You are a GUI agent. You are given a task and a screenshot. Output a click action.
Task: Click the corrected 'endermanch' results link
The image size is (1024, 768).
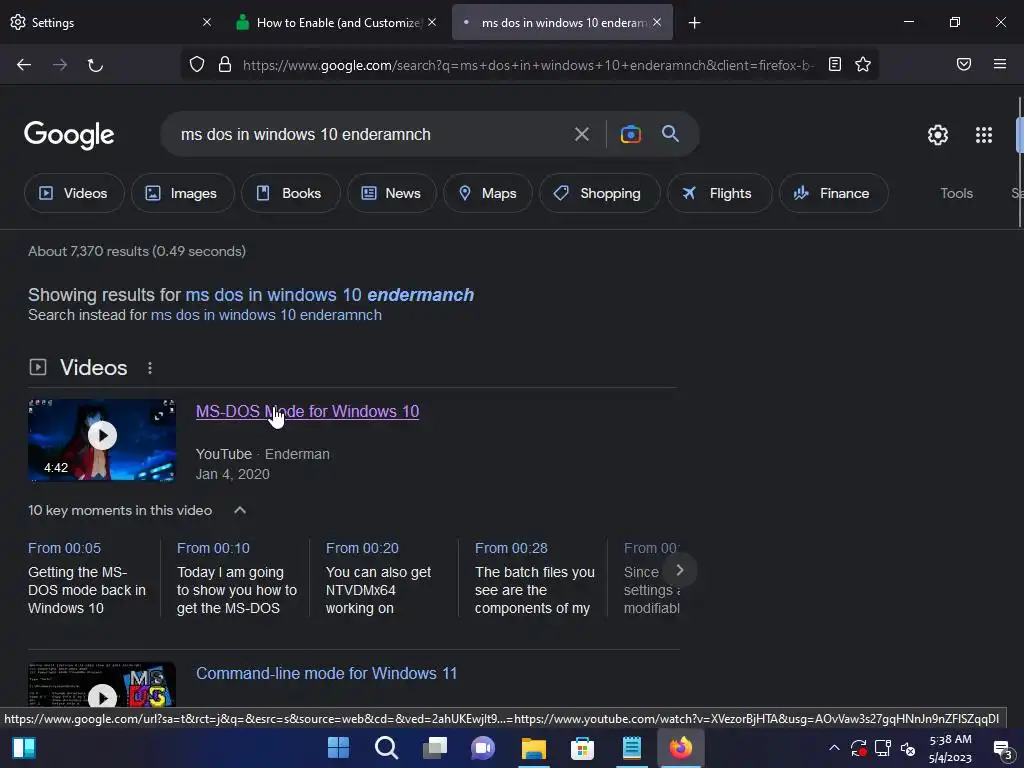(329, 295)
